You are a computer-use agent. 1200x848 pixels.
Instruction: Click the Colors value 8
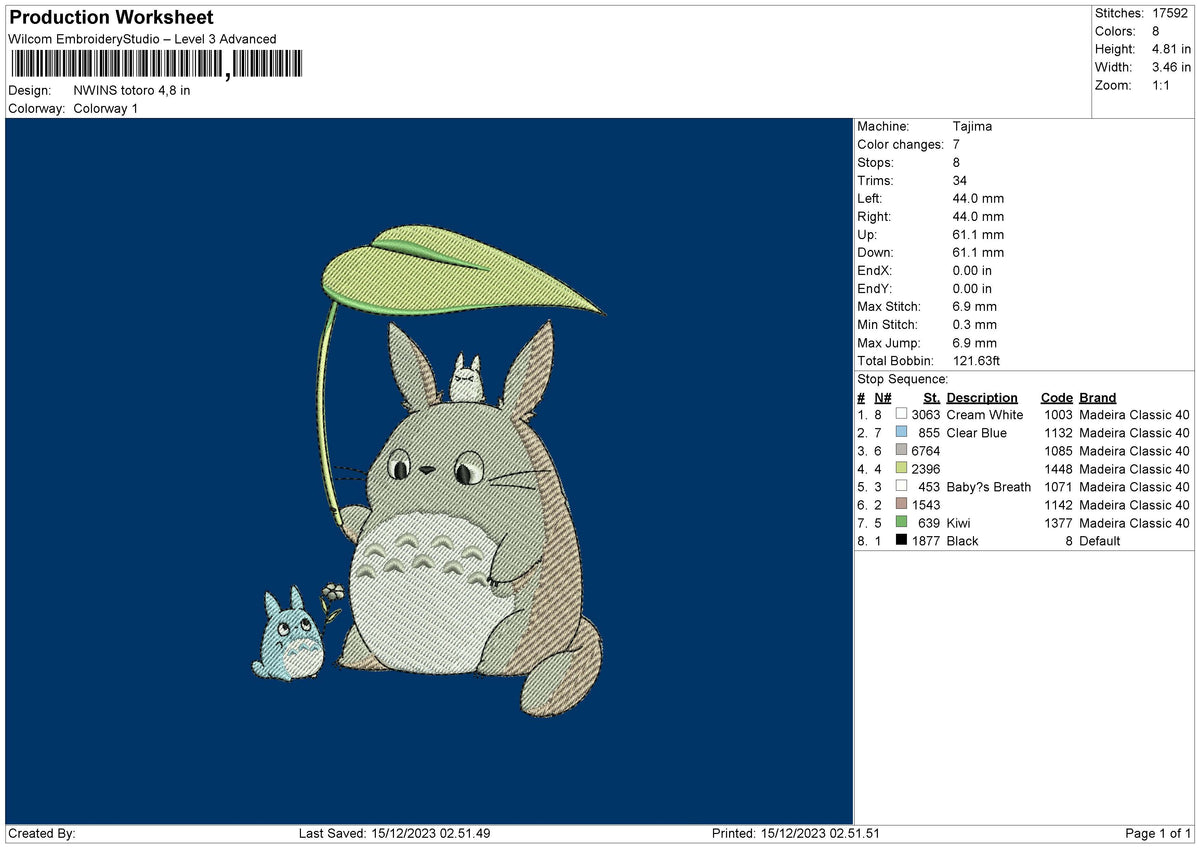pos(1158,31)
